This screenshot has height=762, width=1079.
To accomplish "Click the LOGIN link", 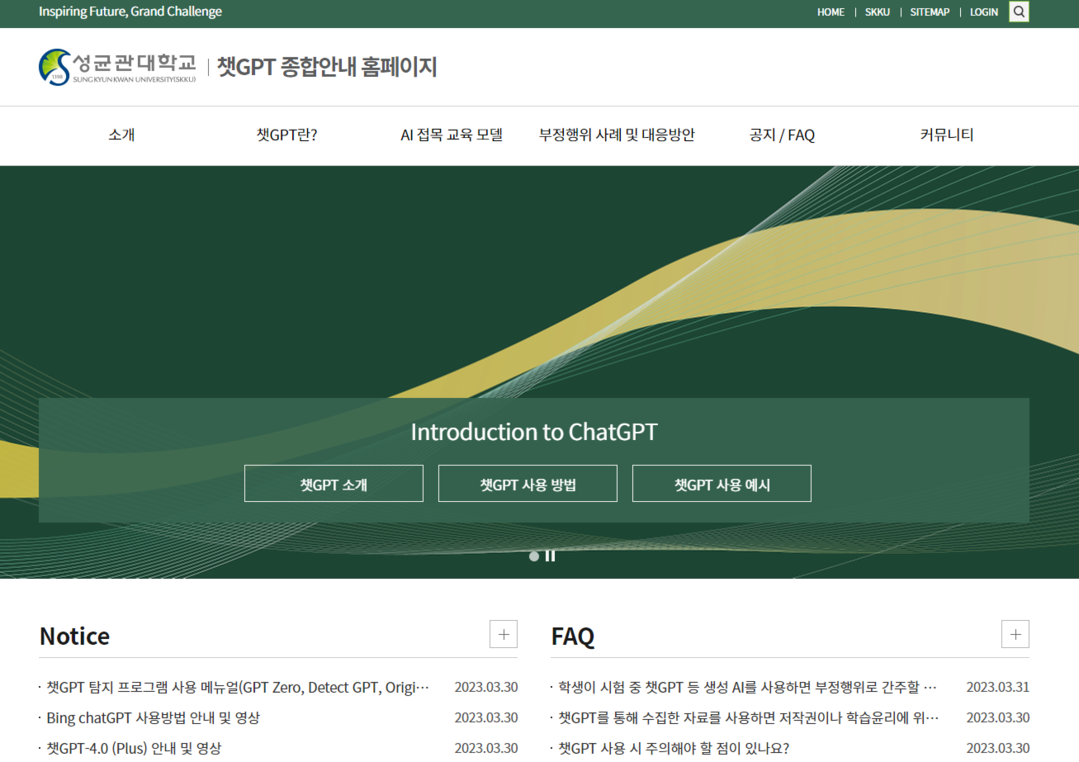I will pyautogui.click(x=983, y=12).
